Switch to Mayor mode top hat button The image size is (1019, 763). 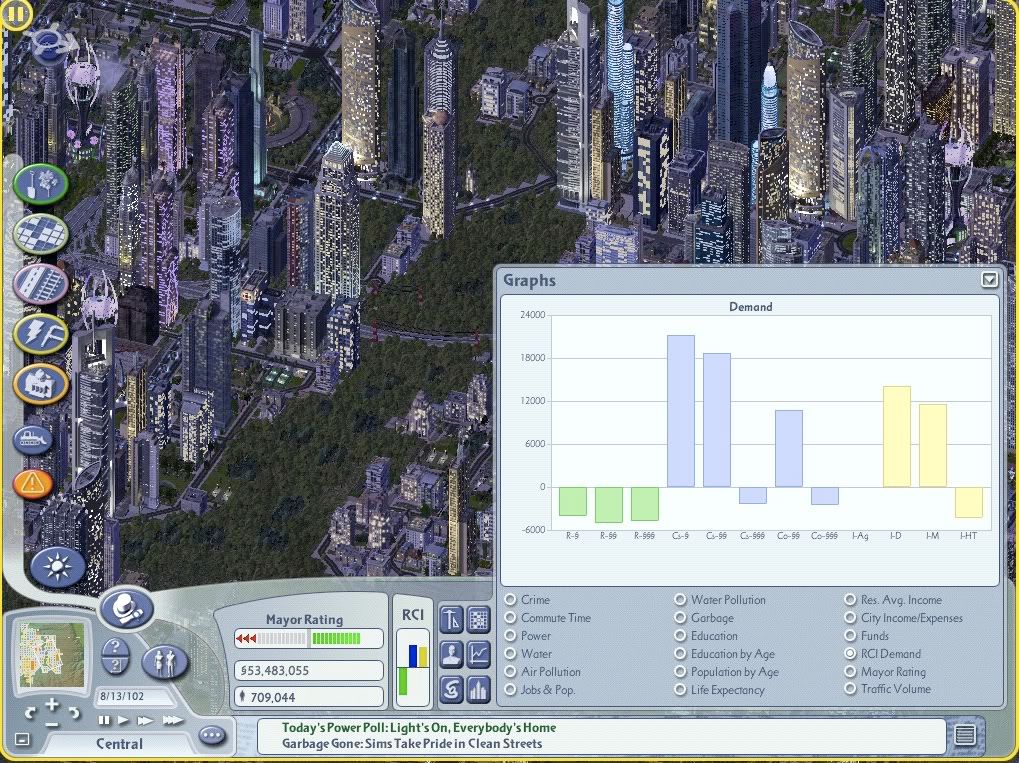(x=127, y=608)
